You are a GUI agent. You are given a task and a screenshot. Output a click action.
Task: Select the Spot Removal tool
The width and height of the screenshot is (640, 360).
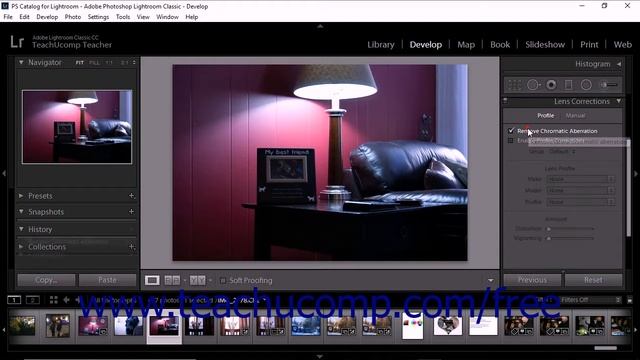533,84
